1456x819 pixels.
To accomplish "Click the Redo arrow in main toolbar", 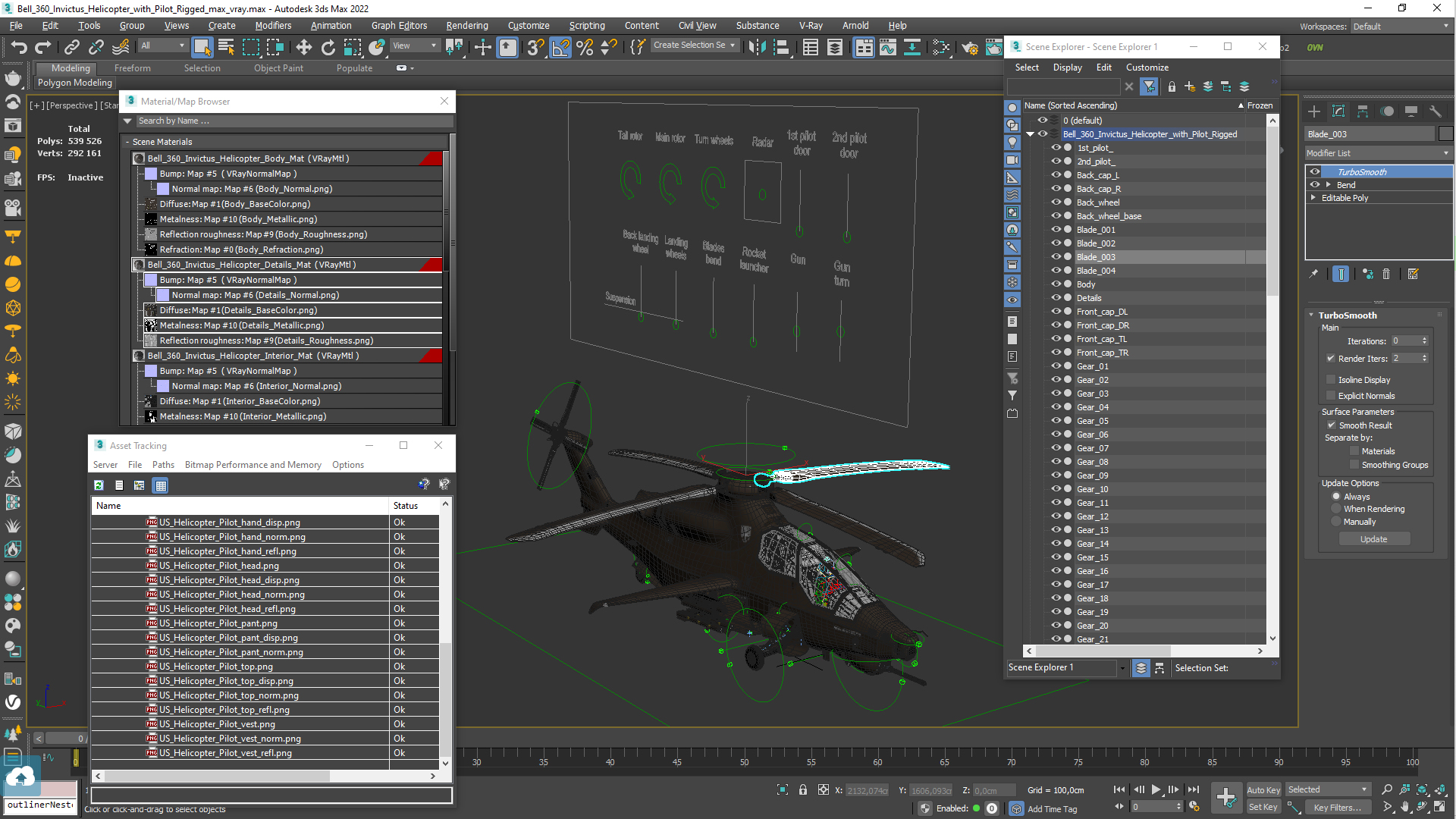I will point(43,47).
